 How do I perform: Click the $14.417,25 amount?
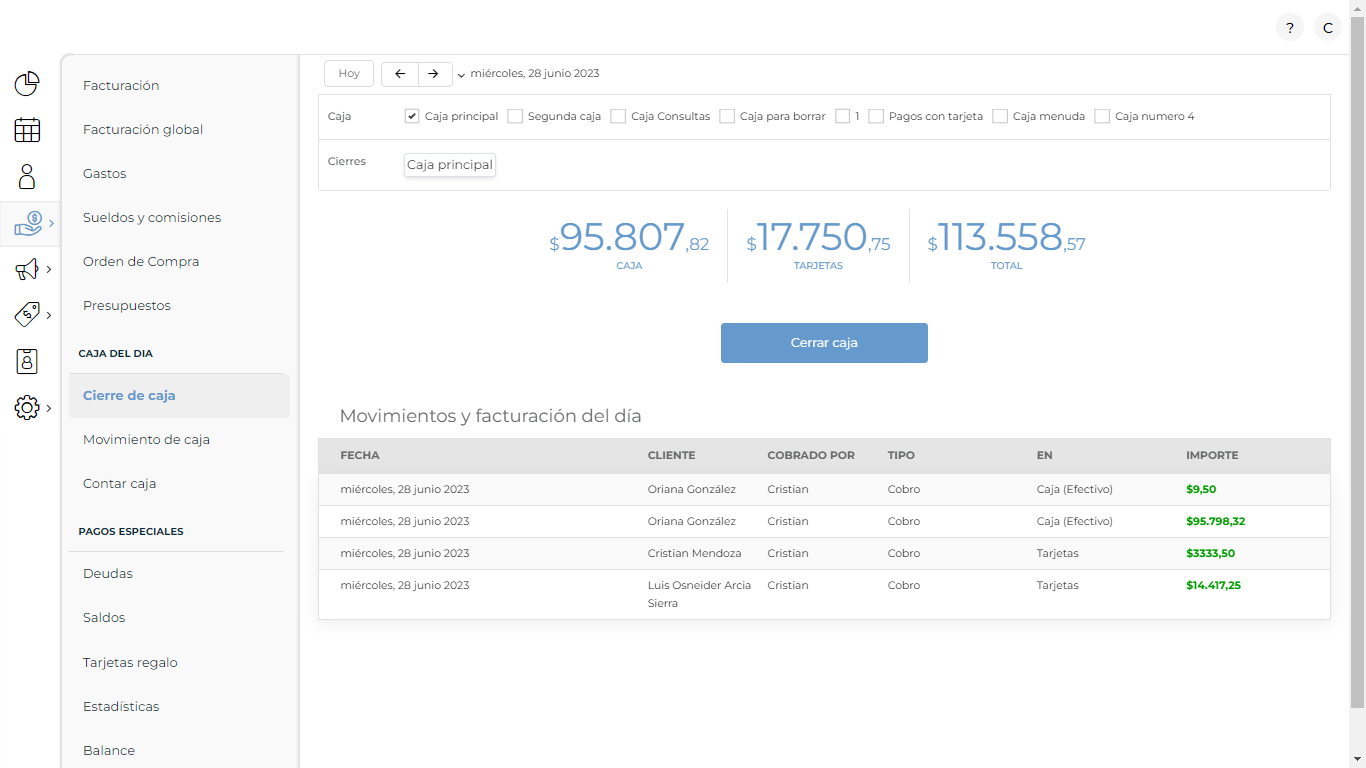click(1213, 586)
